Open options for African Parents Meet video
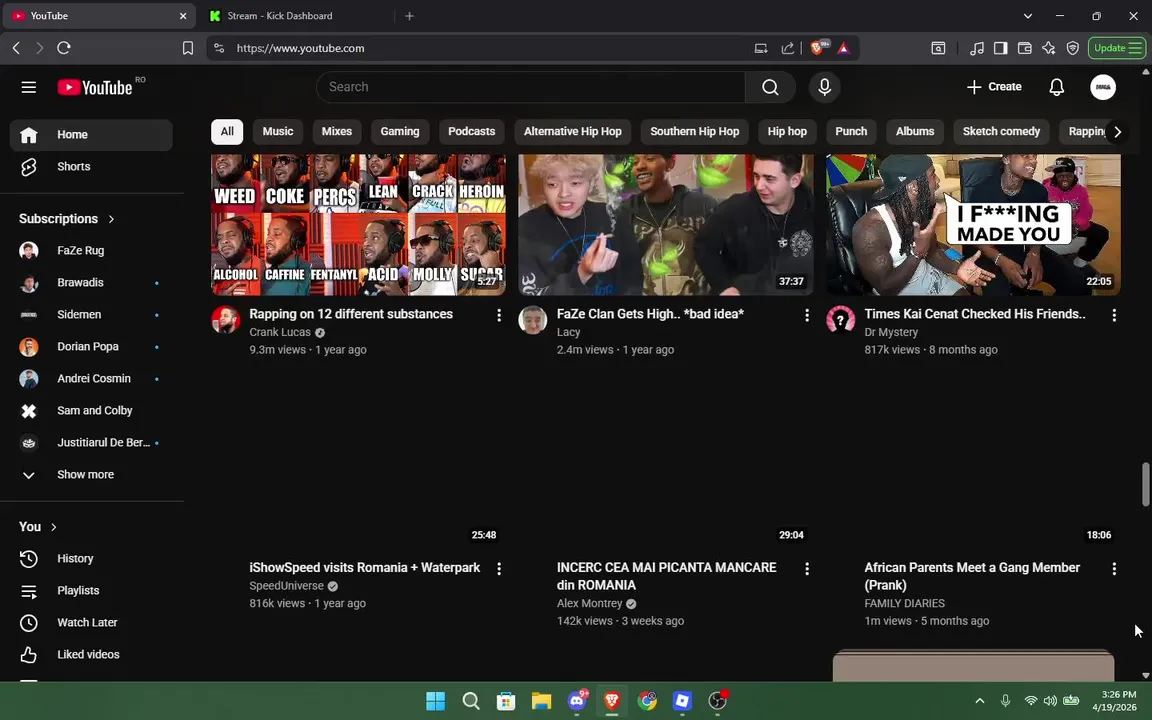The image size is (1152, 720). point(1114,569)
